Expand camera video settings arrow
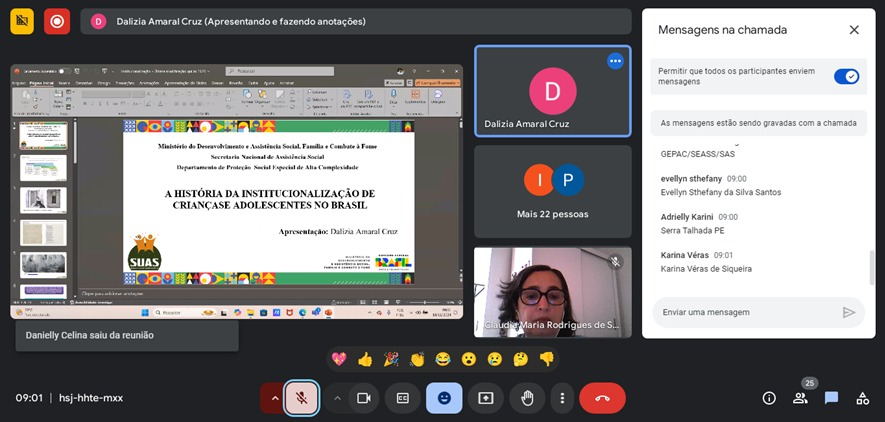Viewport: 885px width, 422px height. (337, 398)
